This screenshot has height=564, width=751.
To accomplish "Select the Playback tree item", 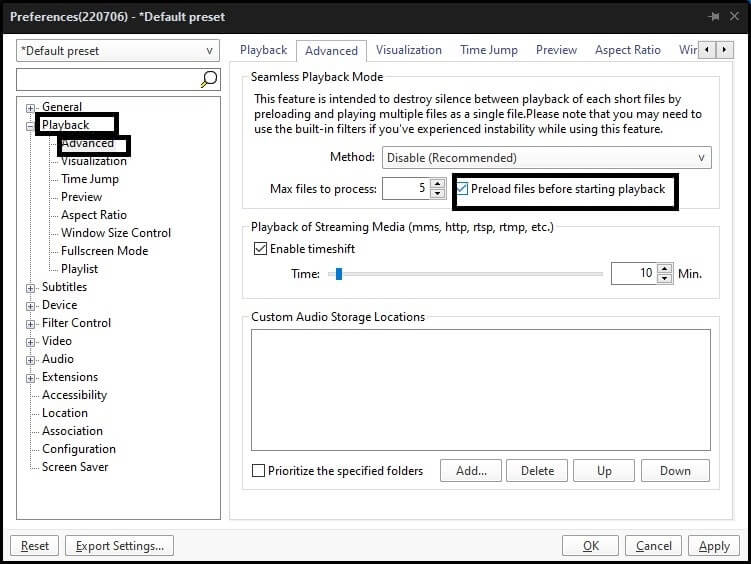I will [x=66, y=125].
